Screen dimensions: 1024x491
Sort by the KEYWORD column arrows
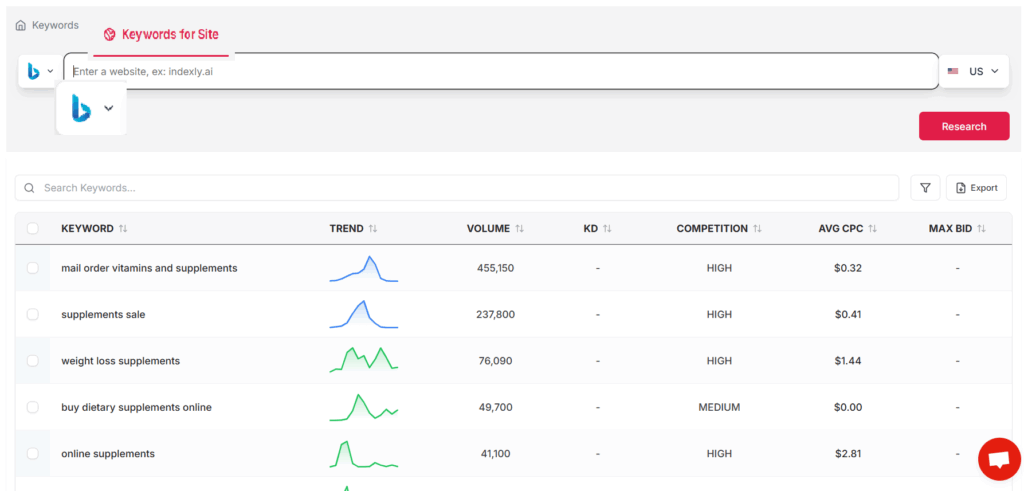tap(123, 229)
